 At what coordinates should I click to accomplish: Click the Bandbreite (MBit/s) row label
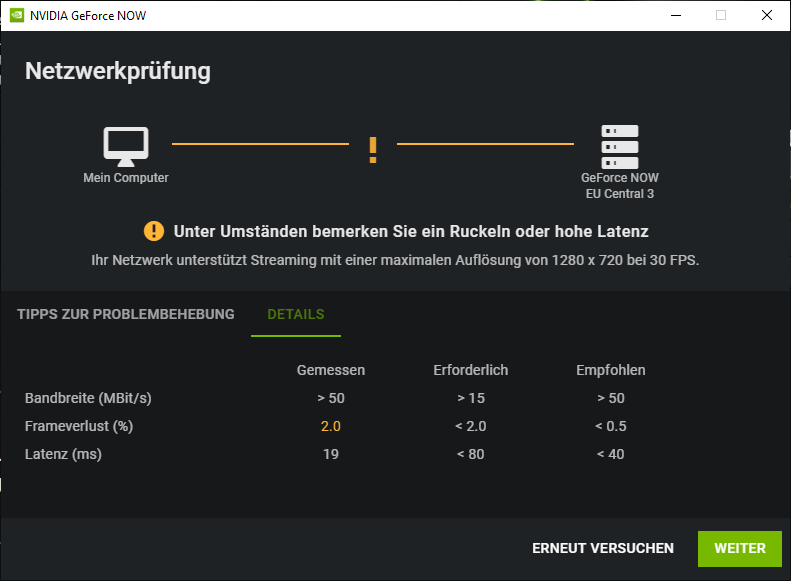(x=88, y=398)
